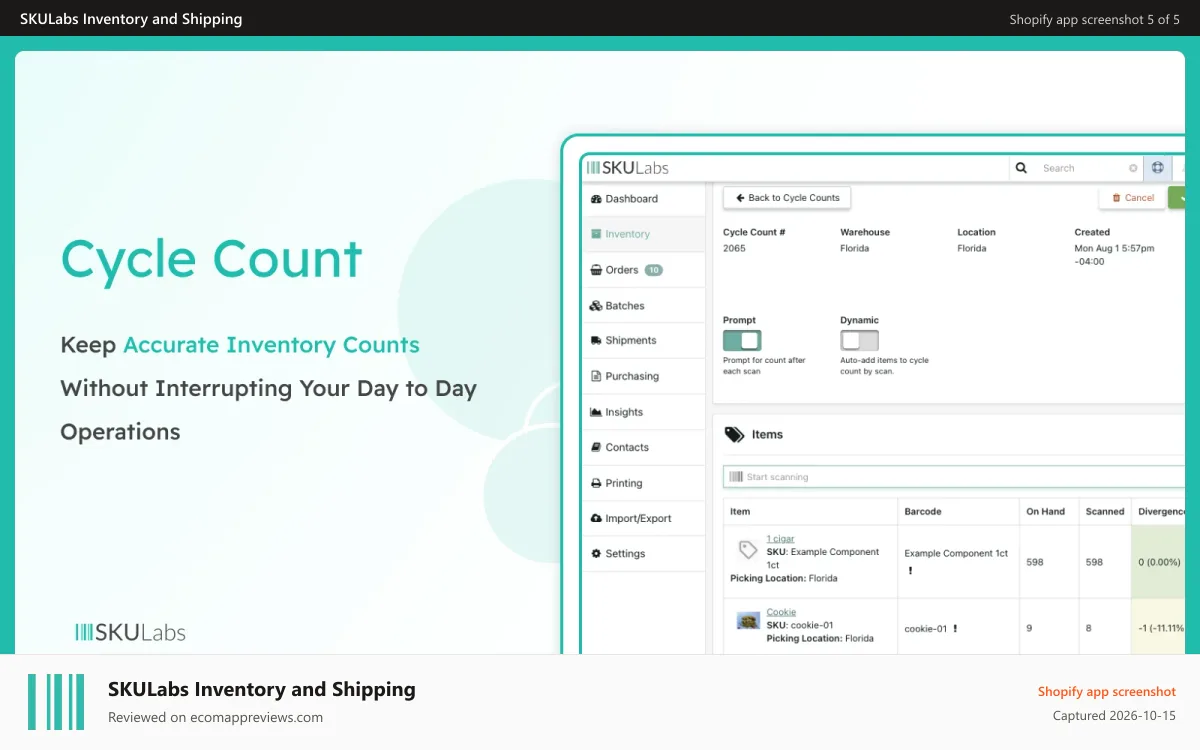Click divergence cell 0 (0.00%)
The width and height of the screenshot is (1200, 750).
[1159, 562]
